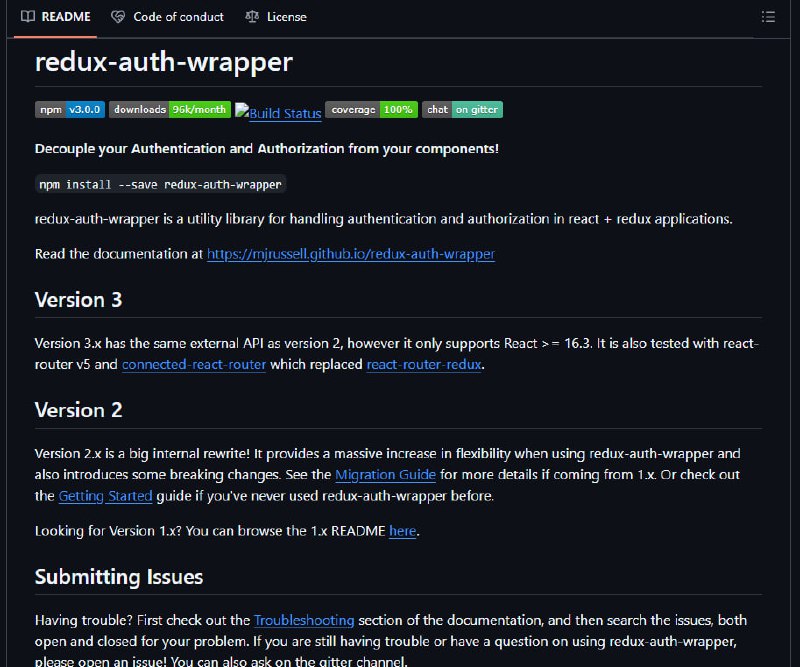The width and height of the screenshot is (800, 667).
Task: Click the book icon beside README
Action: point(28,16)
